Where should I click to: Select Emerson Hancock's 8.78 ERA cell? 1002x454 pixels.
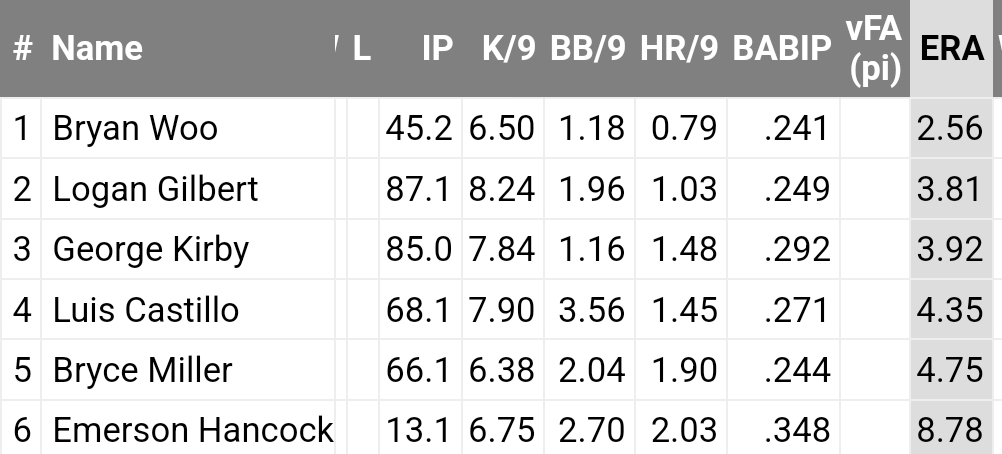click(x=951, y=428)
